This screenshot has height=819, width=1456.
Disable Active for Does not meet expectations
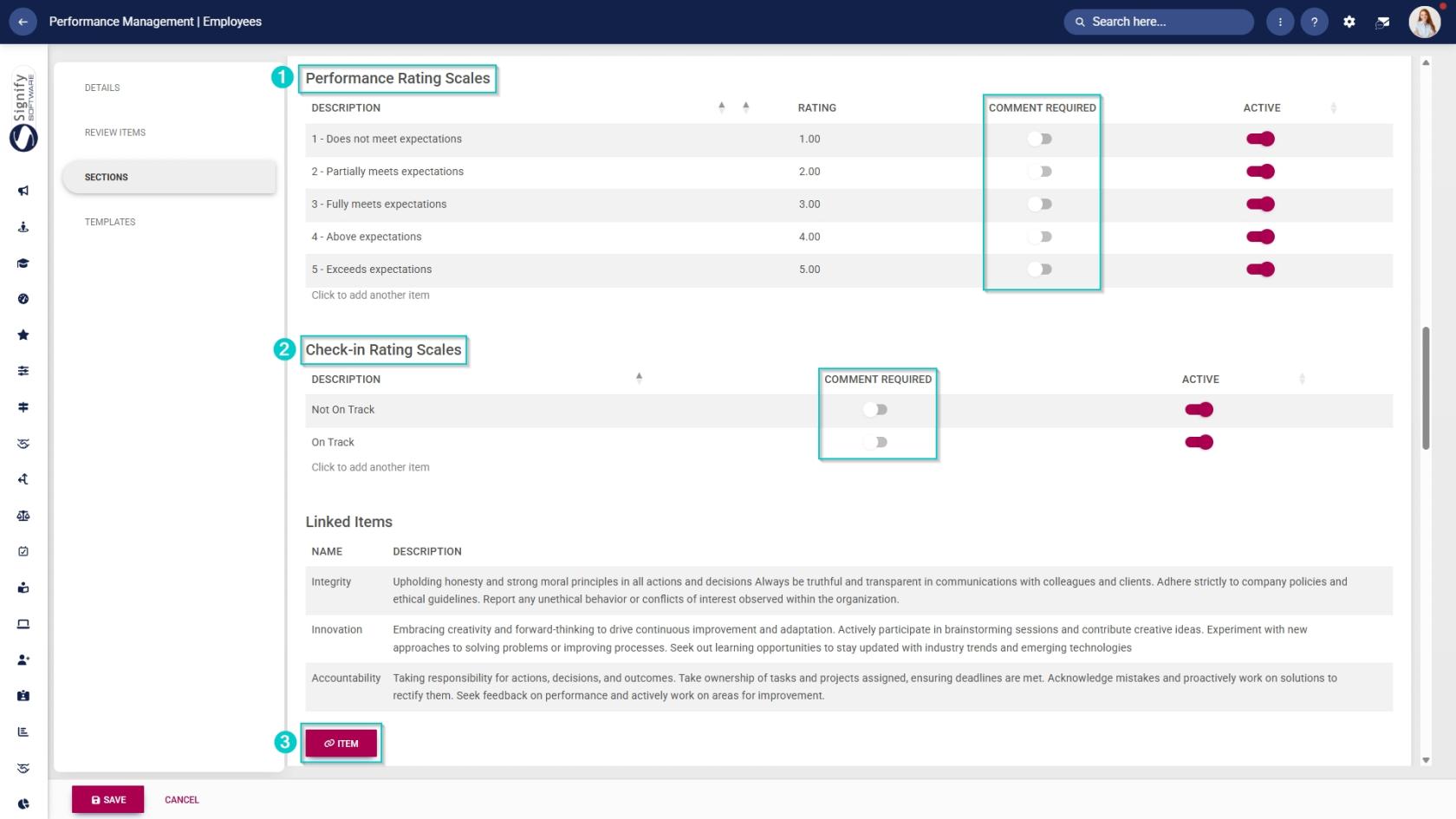pyautogui.click(x=1261, y=139)
